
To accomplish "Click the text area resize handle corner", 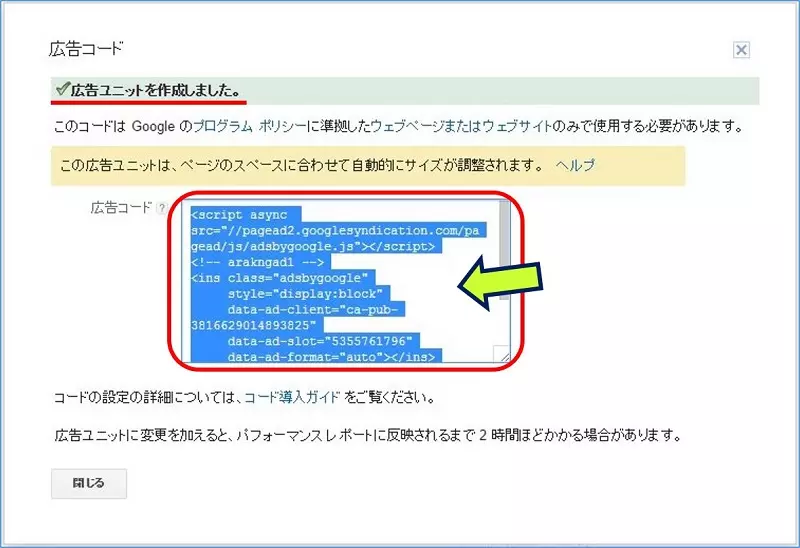I will tap(502, 354).
